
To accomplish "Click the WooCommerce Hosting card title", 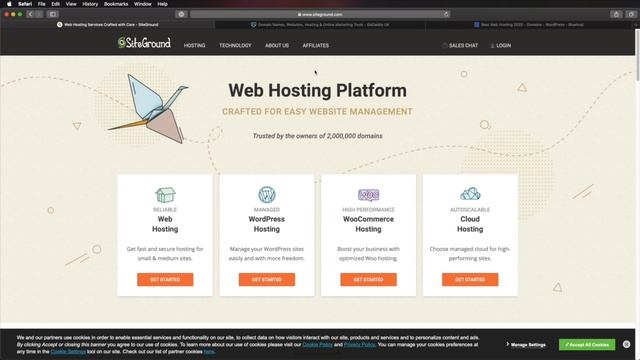I will 368,224.
